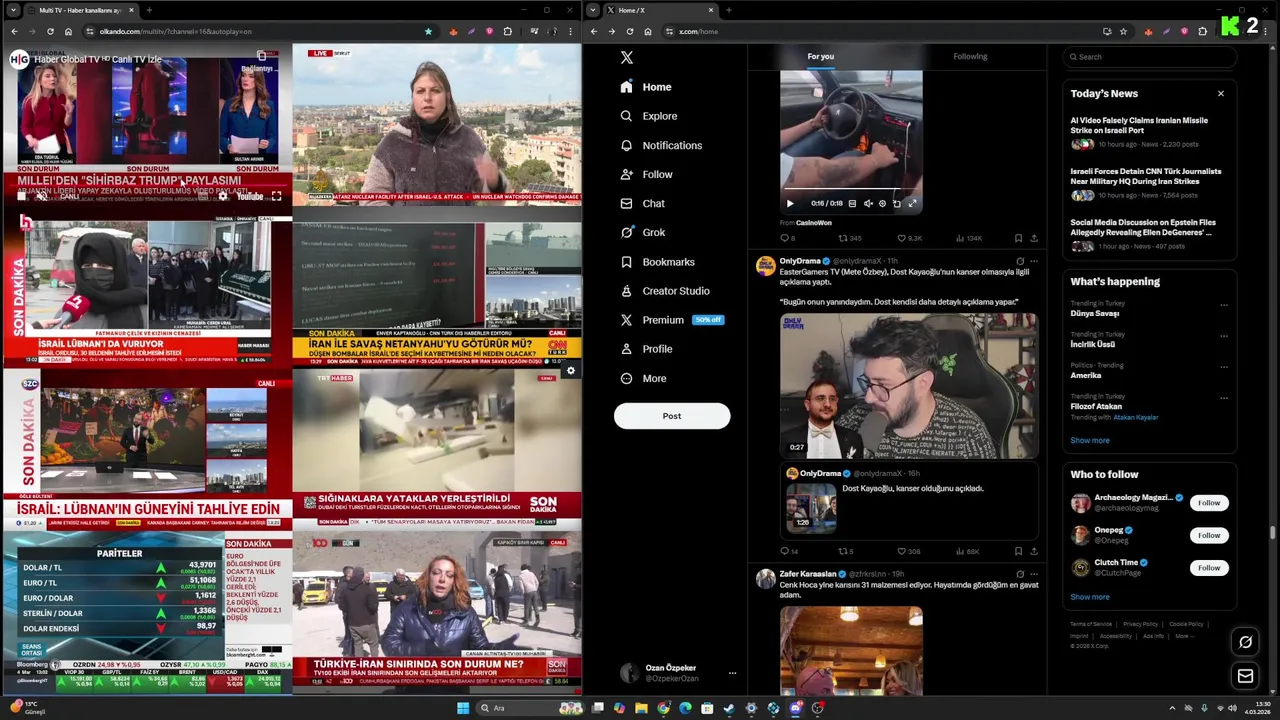Share the CasinoWon video post

pos(1034,238)
